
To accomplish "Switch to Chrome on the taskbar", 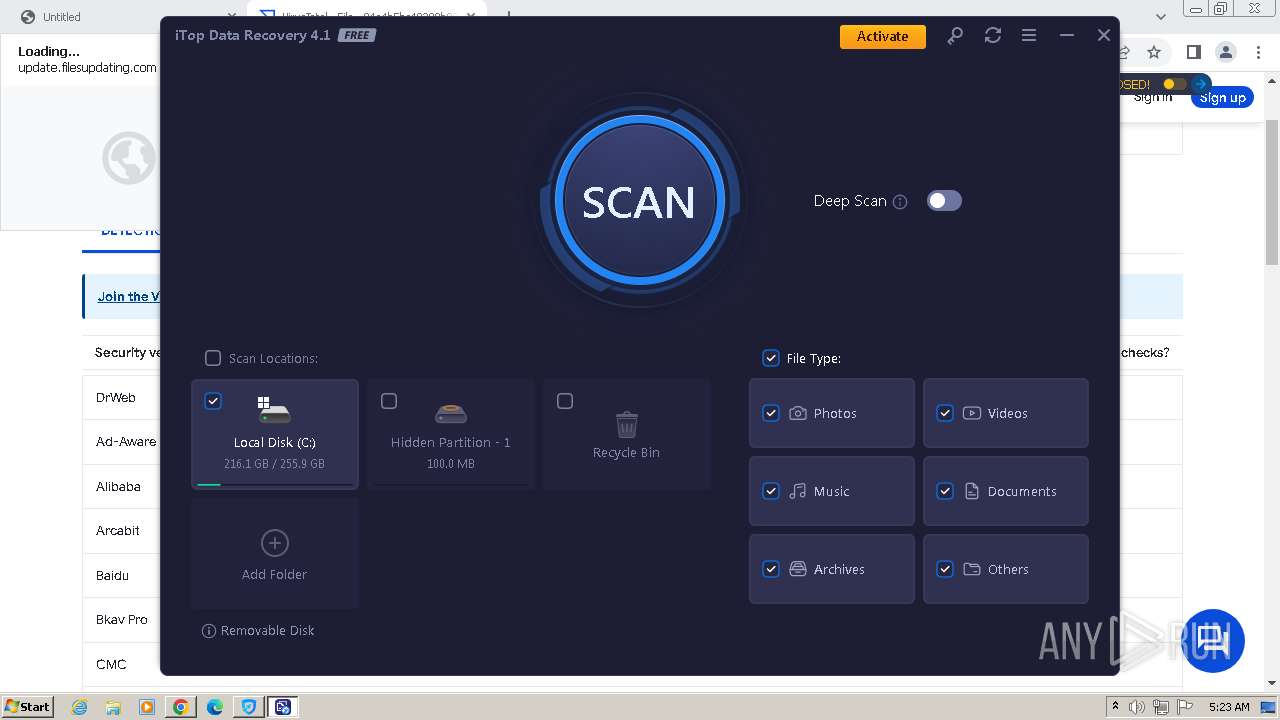I will click(x=181, y=707).
